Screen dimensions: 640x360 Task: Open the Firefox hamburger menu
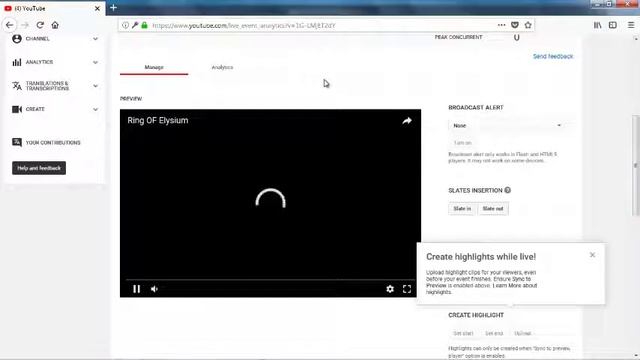point(631,25)
